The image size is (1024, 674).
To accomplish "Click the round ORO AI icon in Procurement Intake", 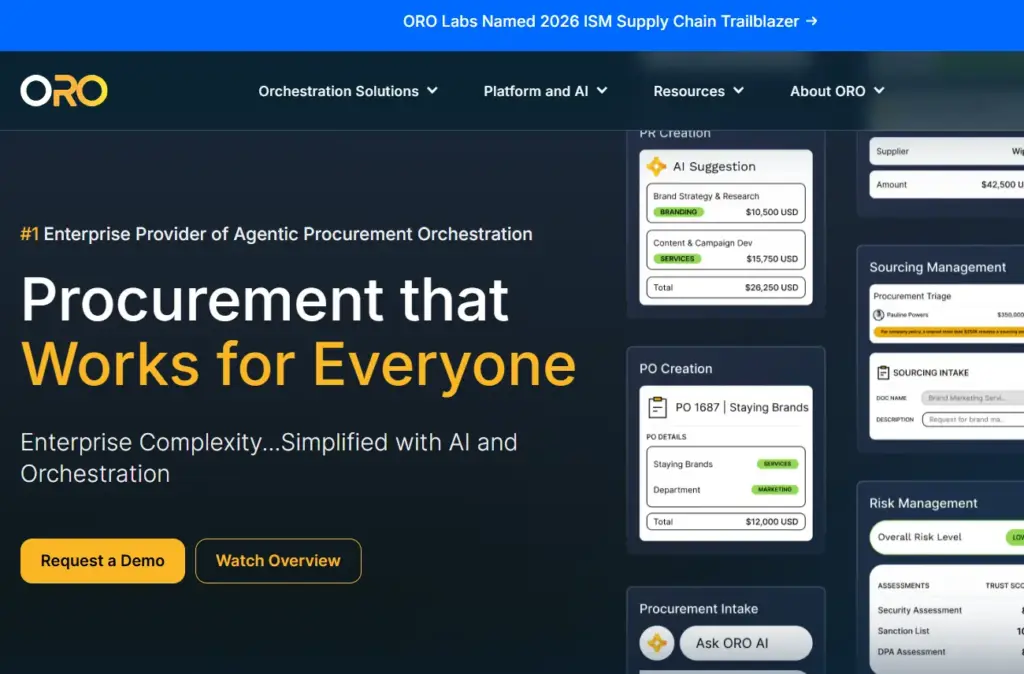I will point(657,643).
